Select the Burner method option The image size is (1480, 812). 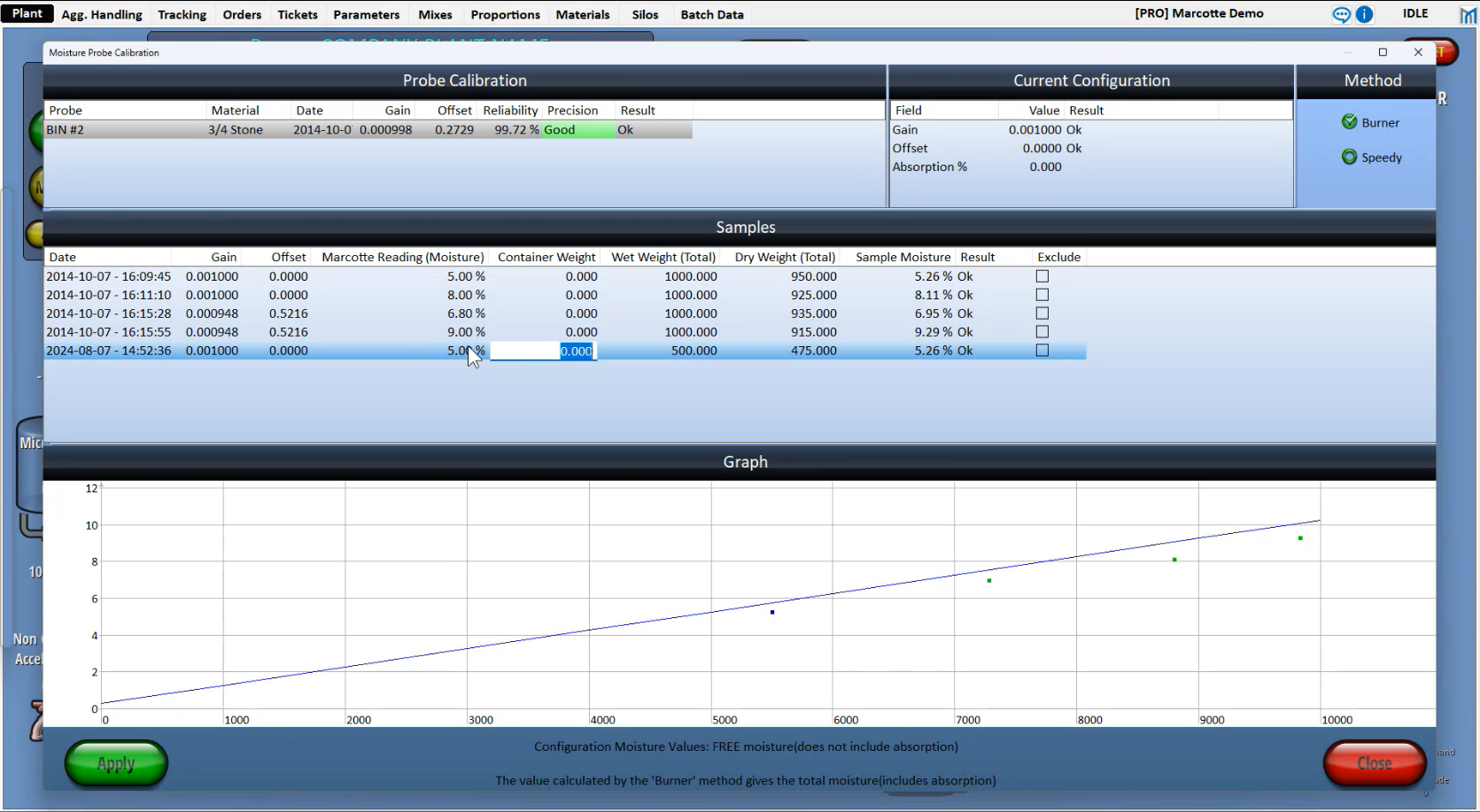(x=1349, y=122)
